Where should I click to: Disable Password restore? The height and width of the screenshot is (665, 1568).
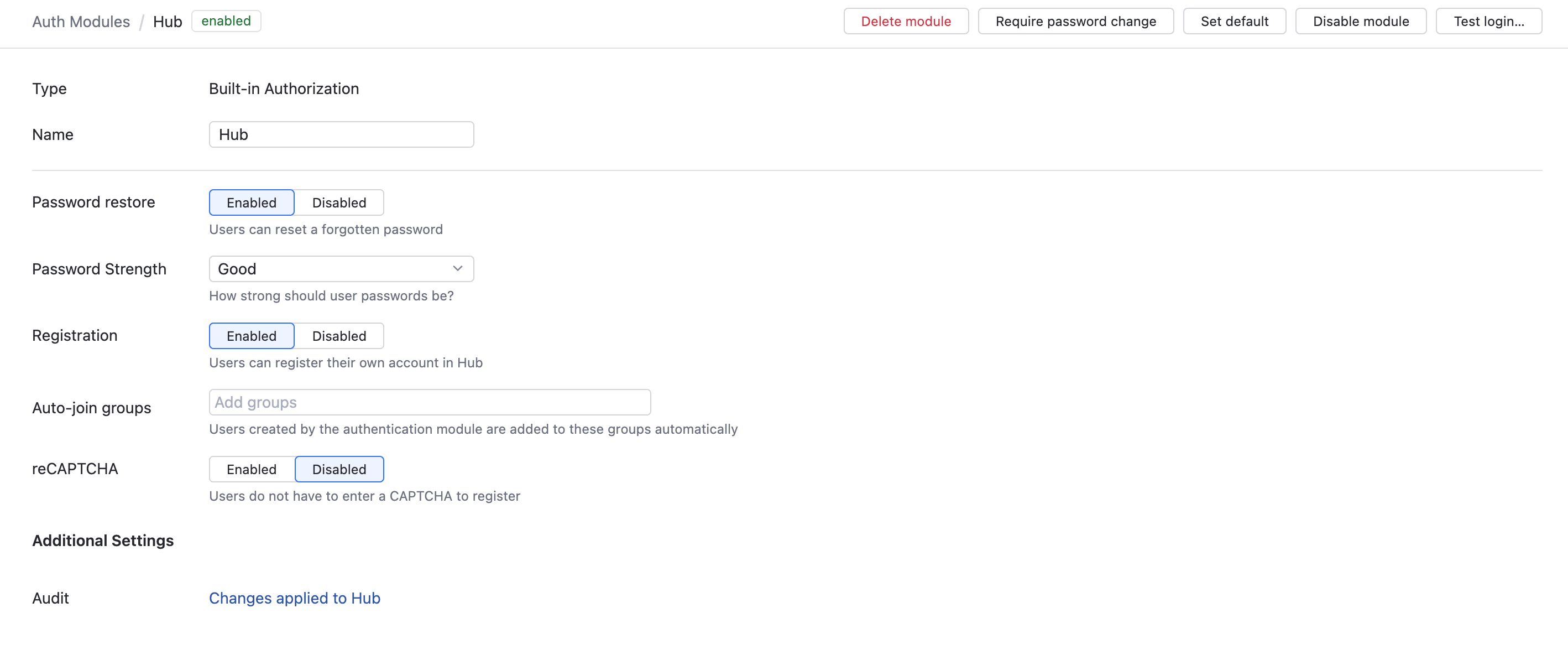click(339, 202)
